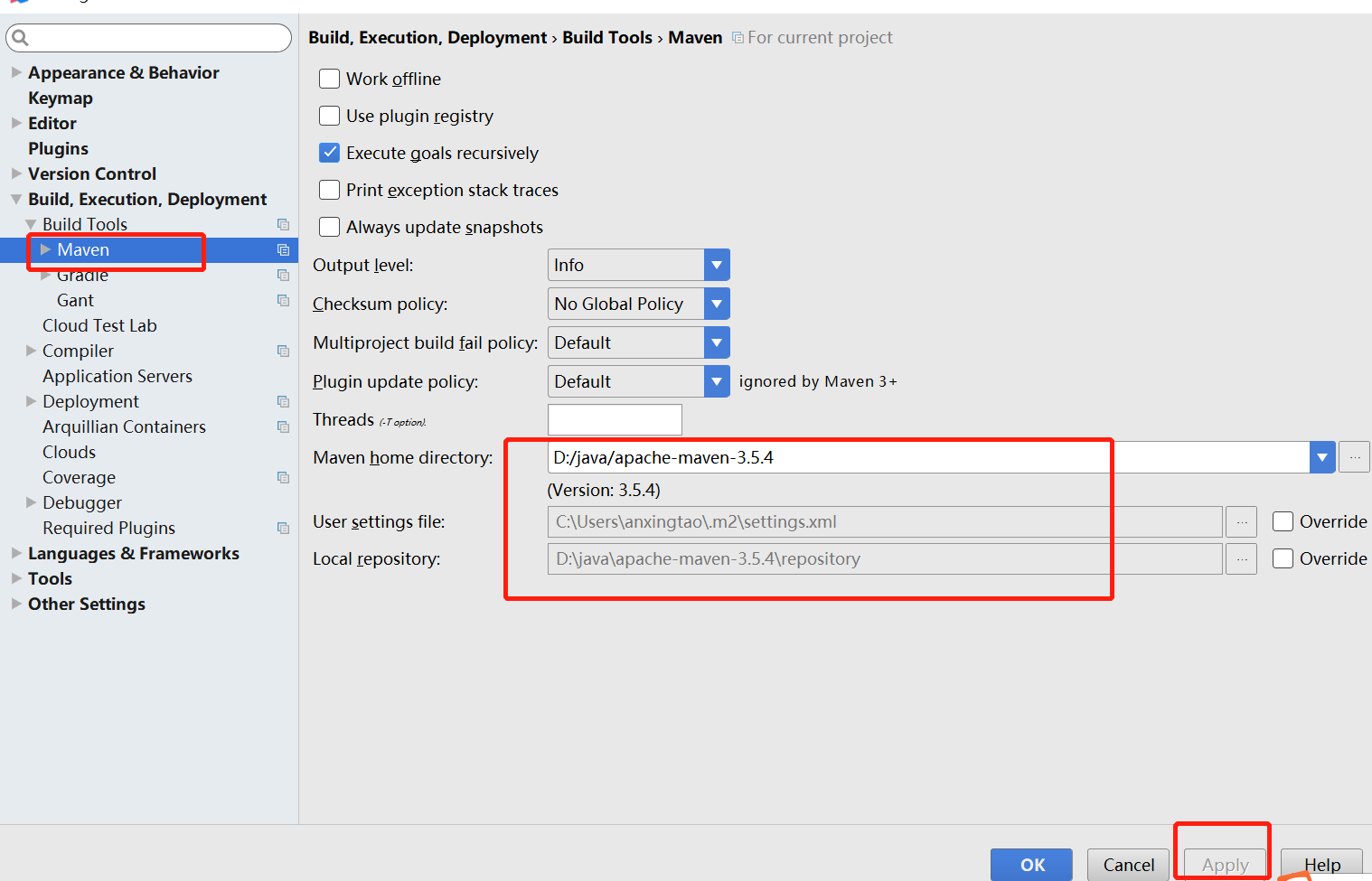This screenshot has height=881, width=1372.
Task: Click project-level icon on Compiler row
Action: 283,351
